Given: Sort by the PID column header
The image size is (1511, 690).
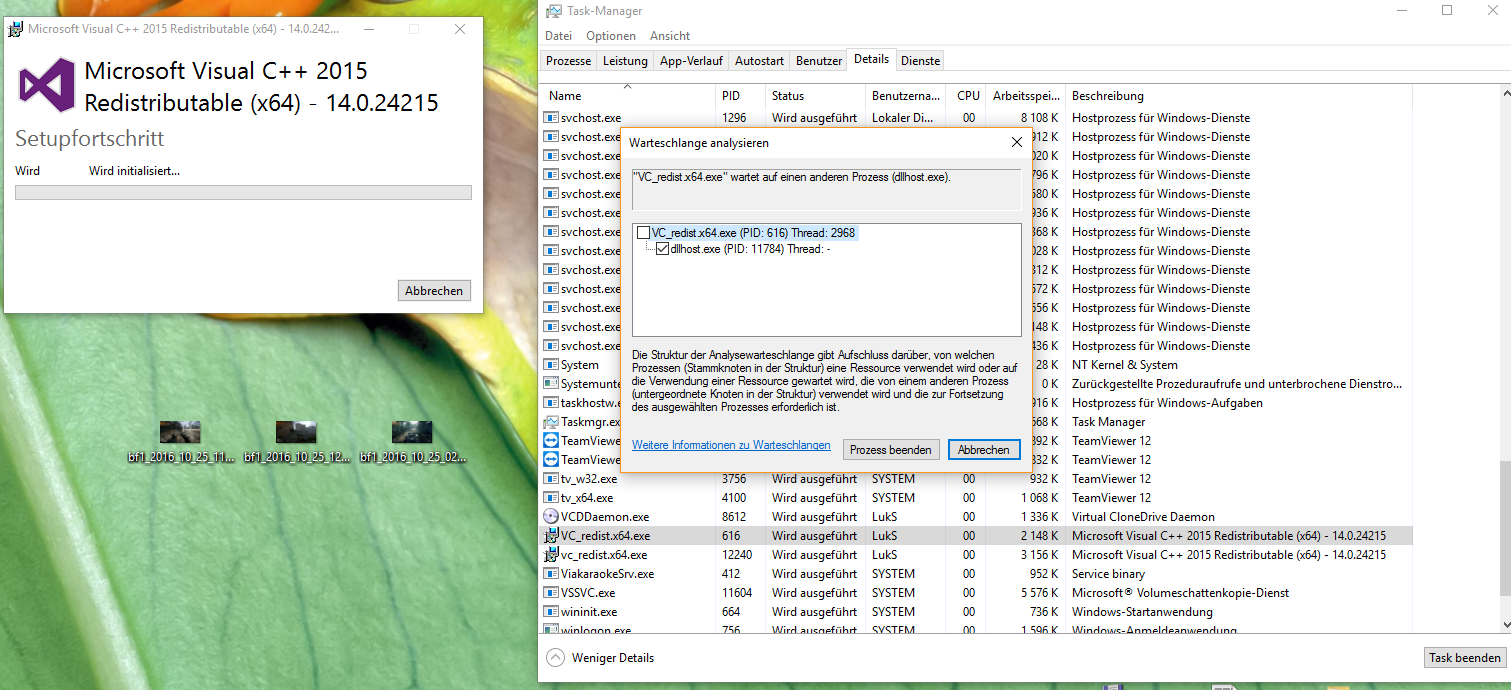Looking at the screenshot, I should pyautogui.click(x=741, y=96).
